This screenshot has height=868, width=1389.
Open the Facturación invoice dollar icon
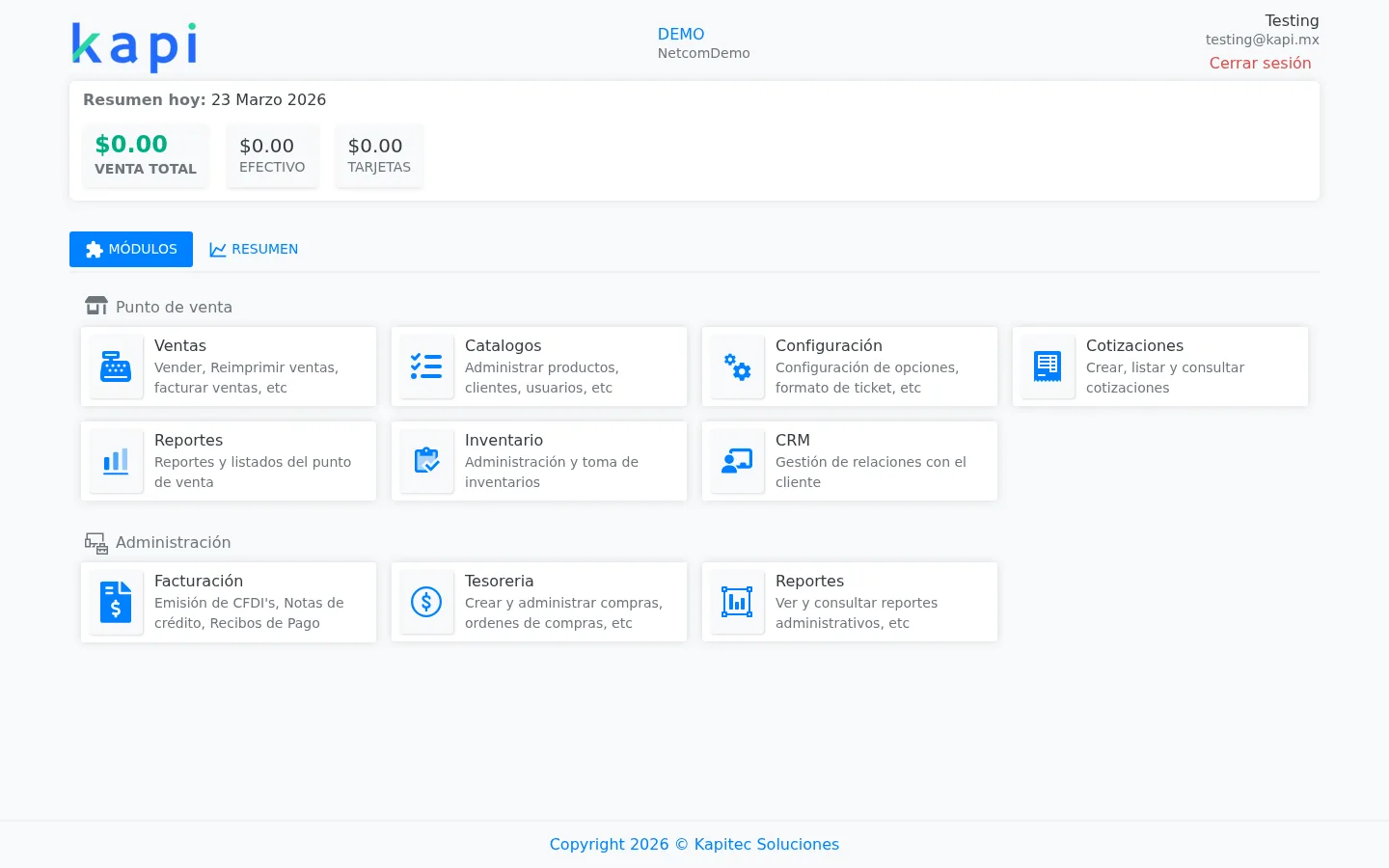pos(116,602)
